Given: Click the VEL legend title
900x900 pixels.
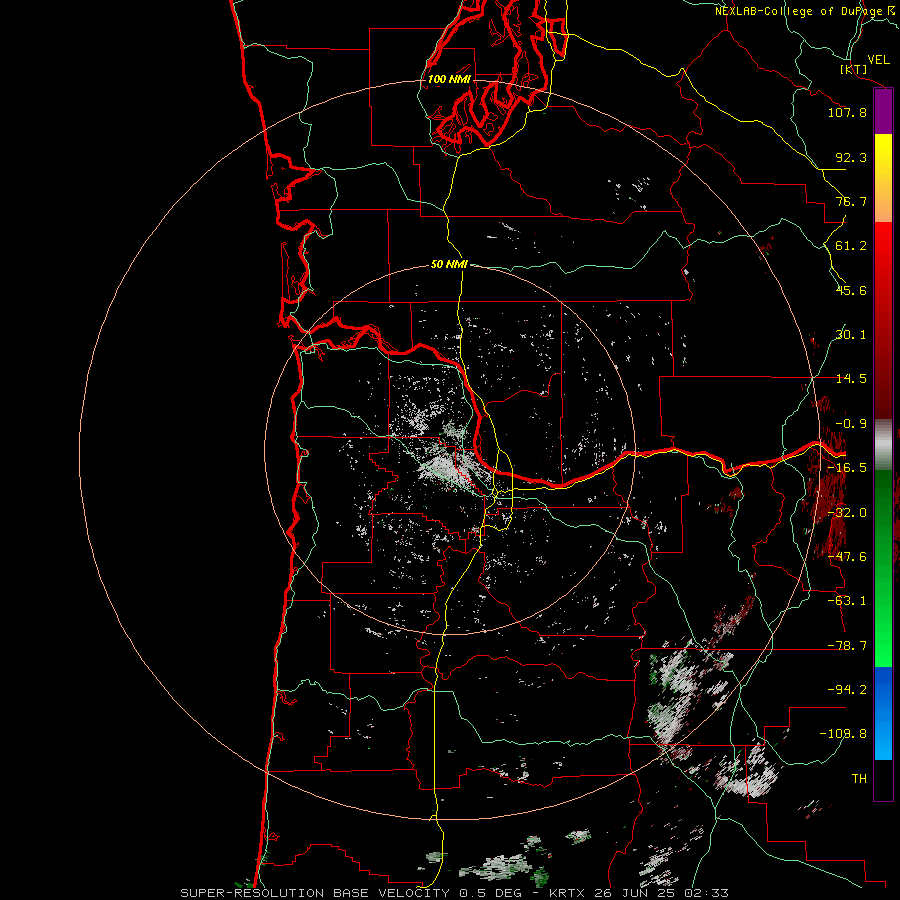Looking at the screenshot, I should pyautogui.click(x=878, y=59).
